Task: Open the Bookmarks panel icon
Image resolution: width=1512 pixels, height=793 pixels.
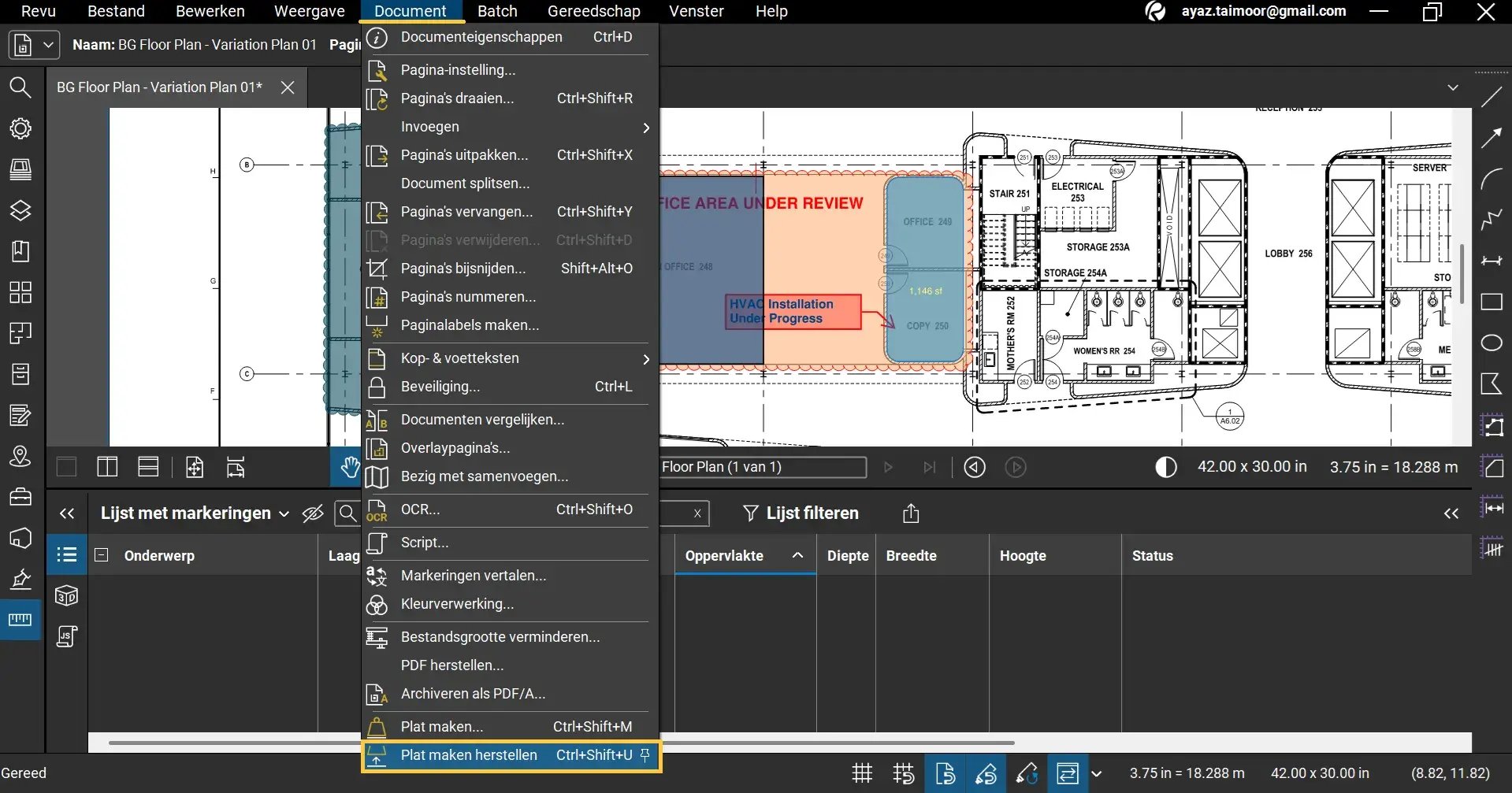Action: click(20, 251)
